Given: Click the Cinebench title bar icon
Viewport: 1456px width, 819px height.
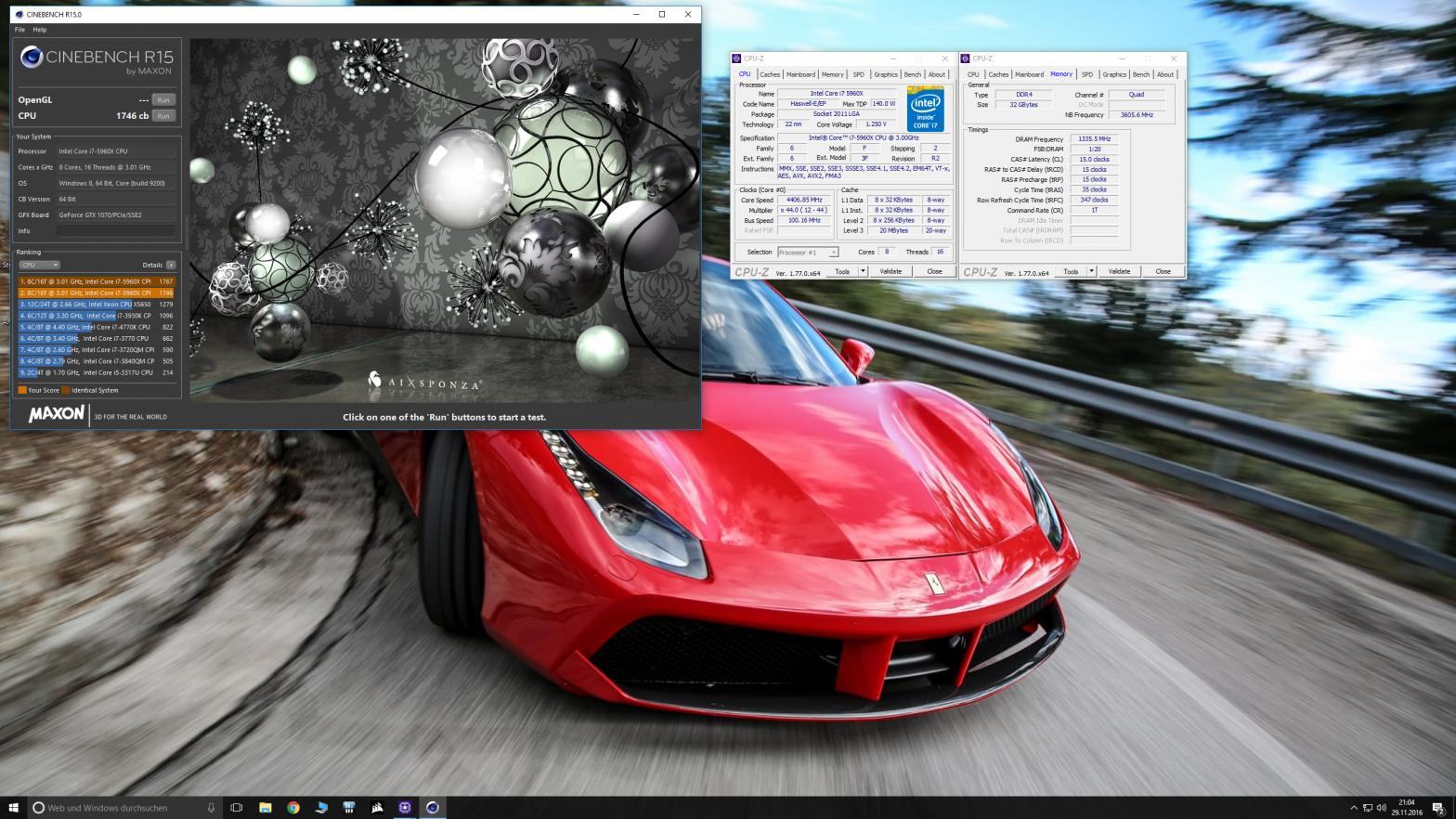Looking at the screenshot, I should pos(19,15).
